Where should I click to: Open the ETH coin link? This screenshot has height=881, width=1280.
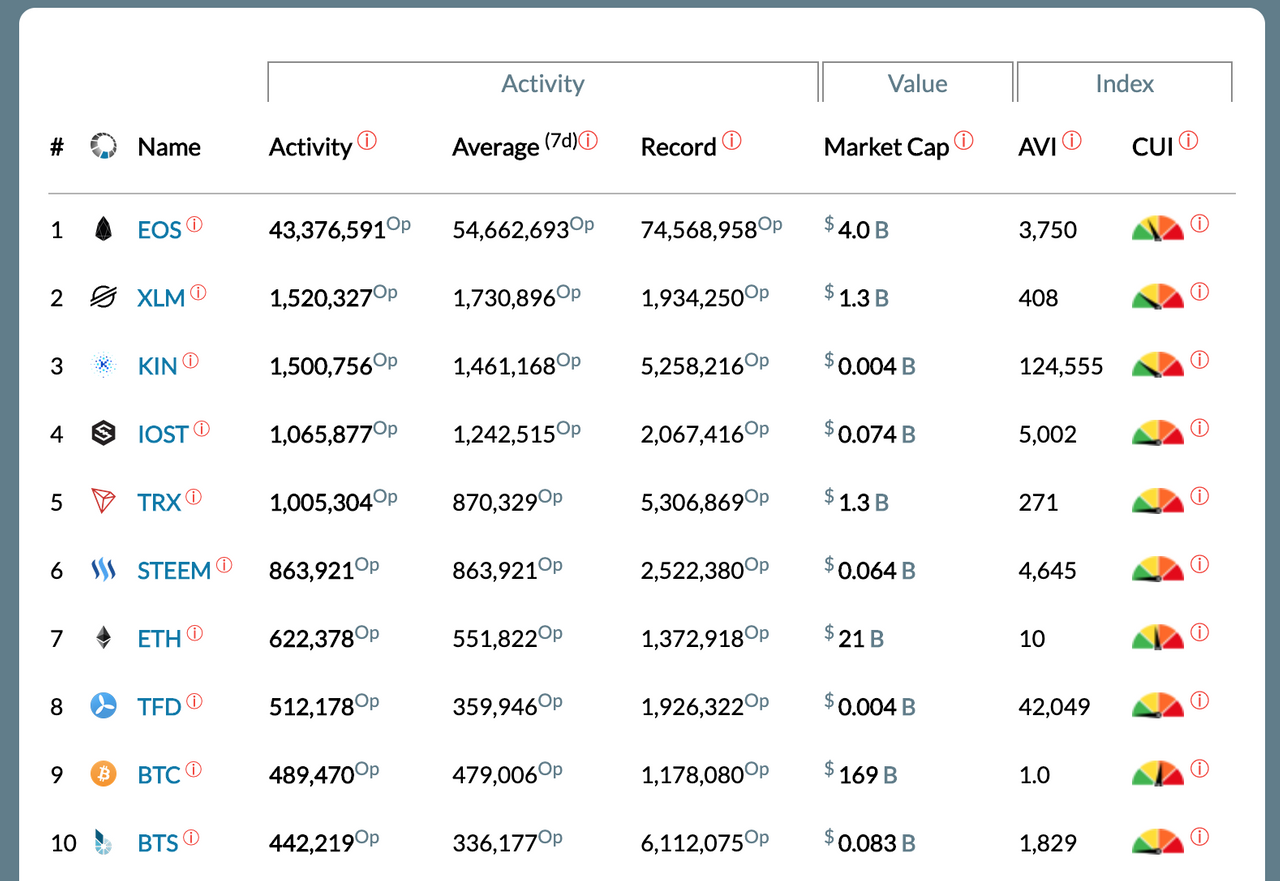pos(160,638)
